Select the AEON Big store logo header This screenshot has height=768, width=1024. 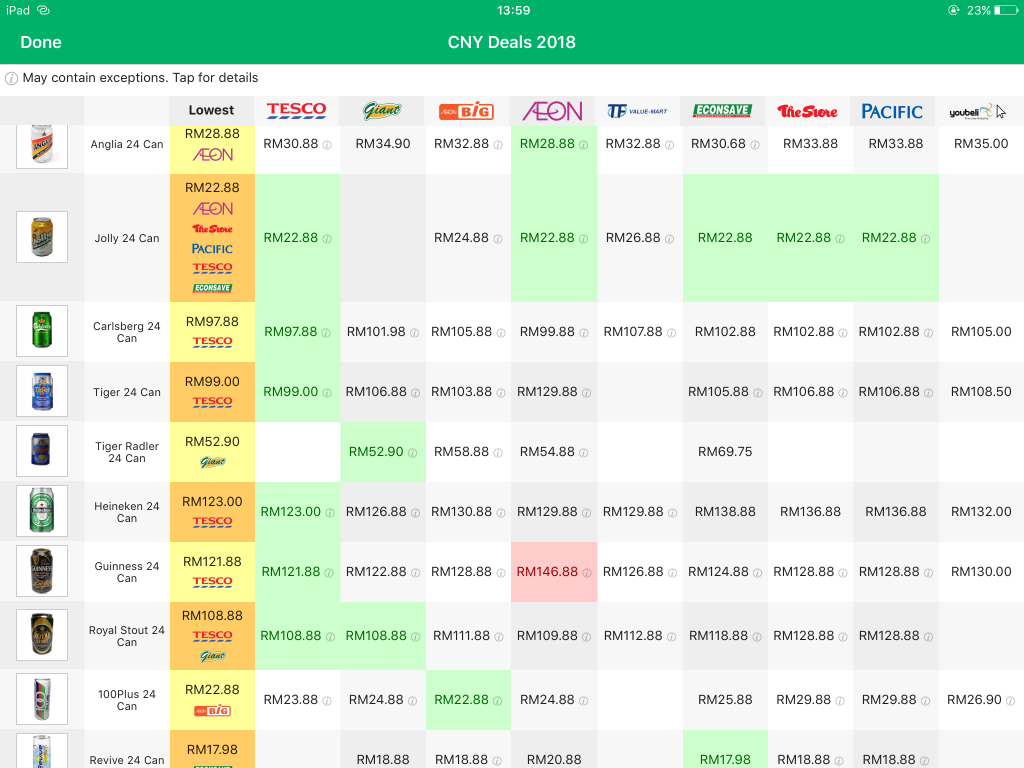pos(466,111)
